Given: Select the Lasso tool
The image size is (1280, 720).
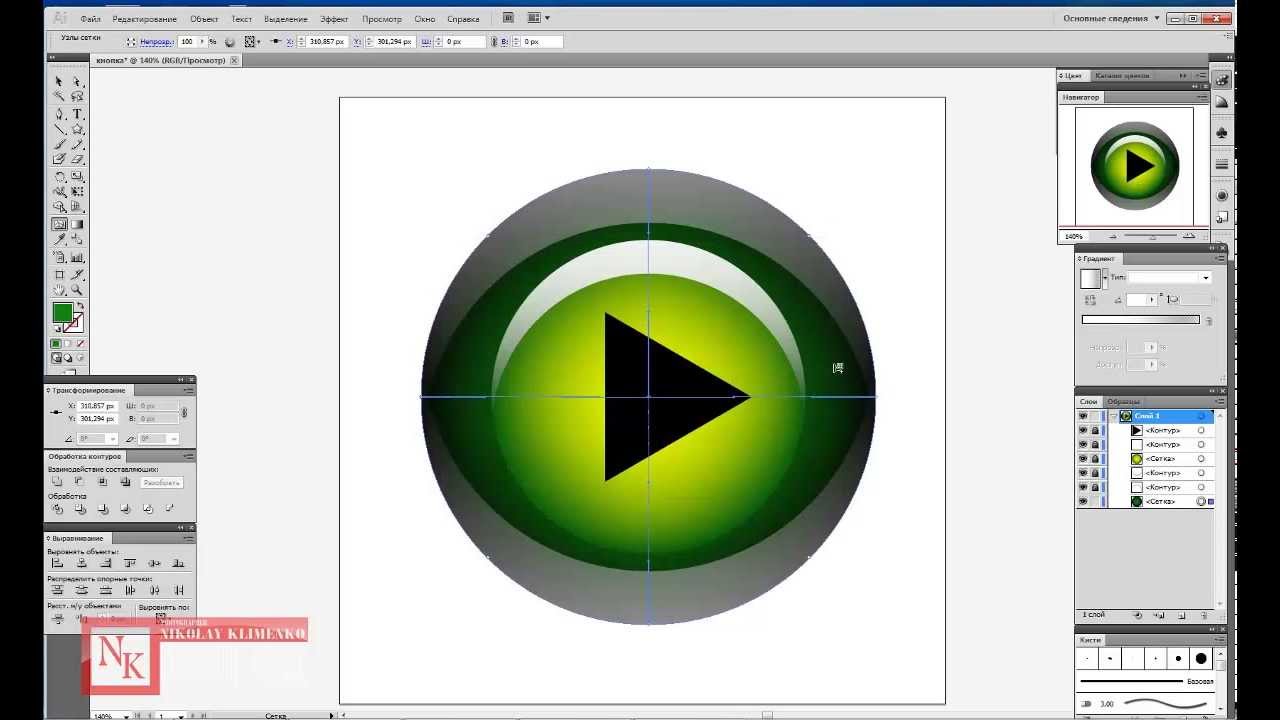Looking at the screenshot, I should 77,96.
